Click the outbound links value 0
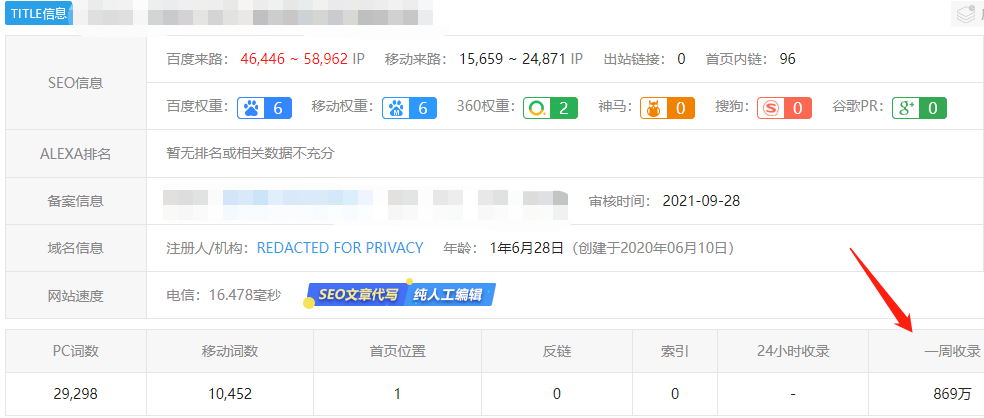This screenshot has height=418, width=984. (x=681, y=60)
